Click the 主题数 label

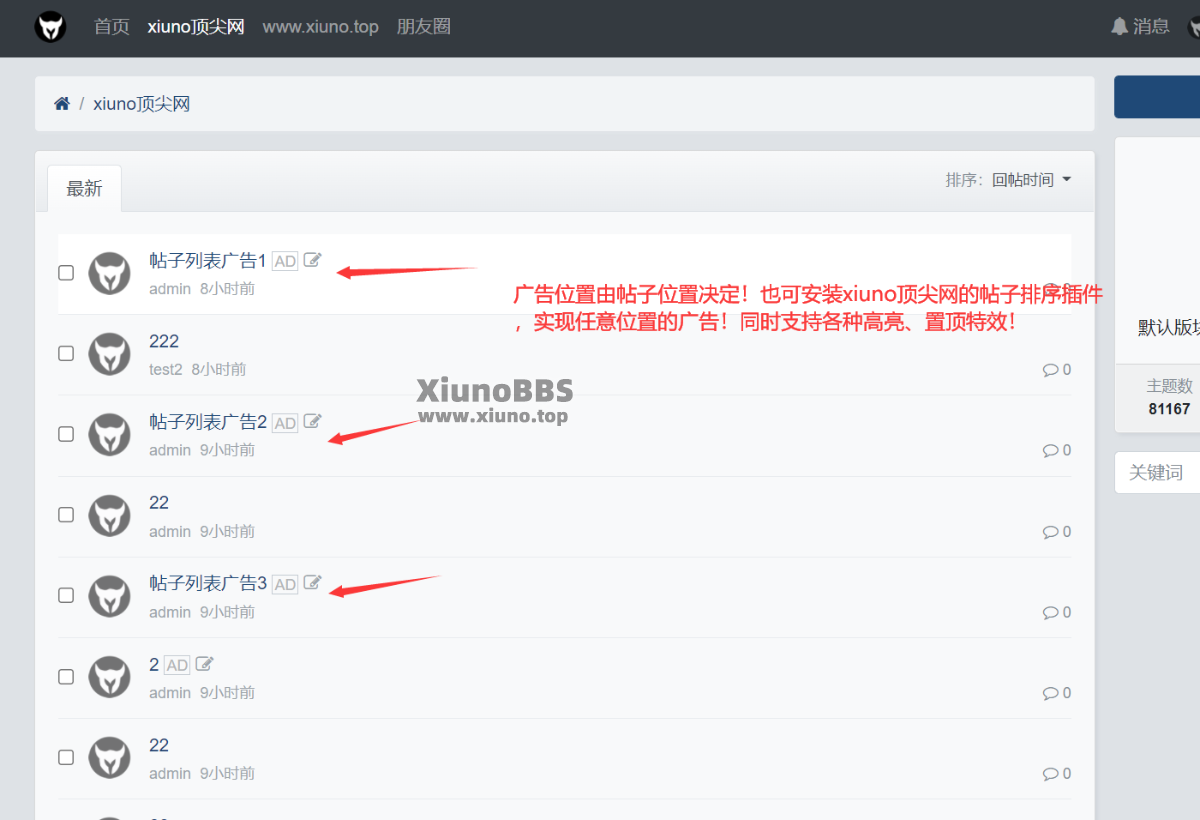click(x=1169, y=386)
